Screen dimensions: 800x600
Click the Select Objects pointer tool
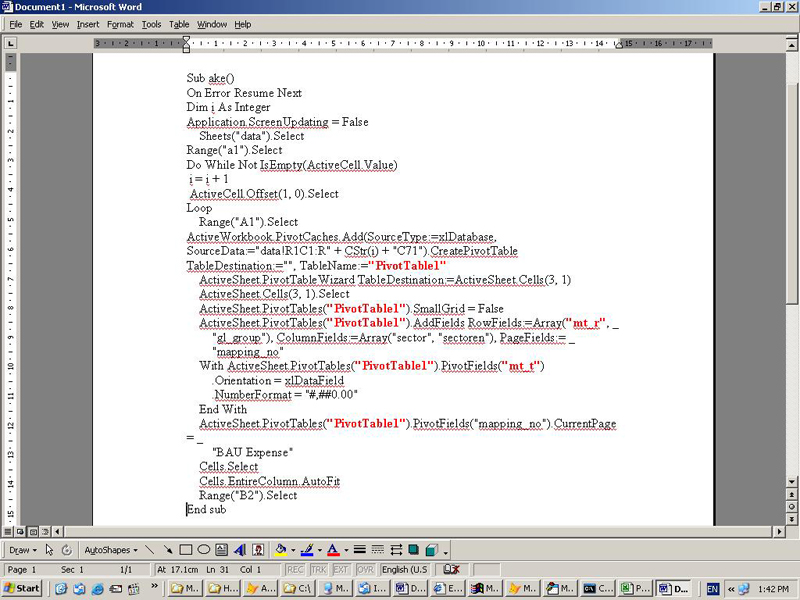(x=50, y=550)
